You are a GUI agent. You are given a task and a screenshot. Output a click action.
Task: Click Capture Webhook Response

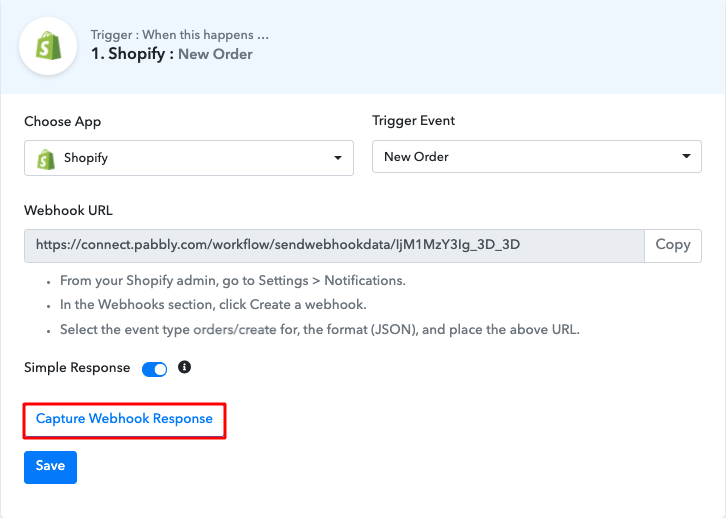tap(124, 419)
